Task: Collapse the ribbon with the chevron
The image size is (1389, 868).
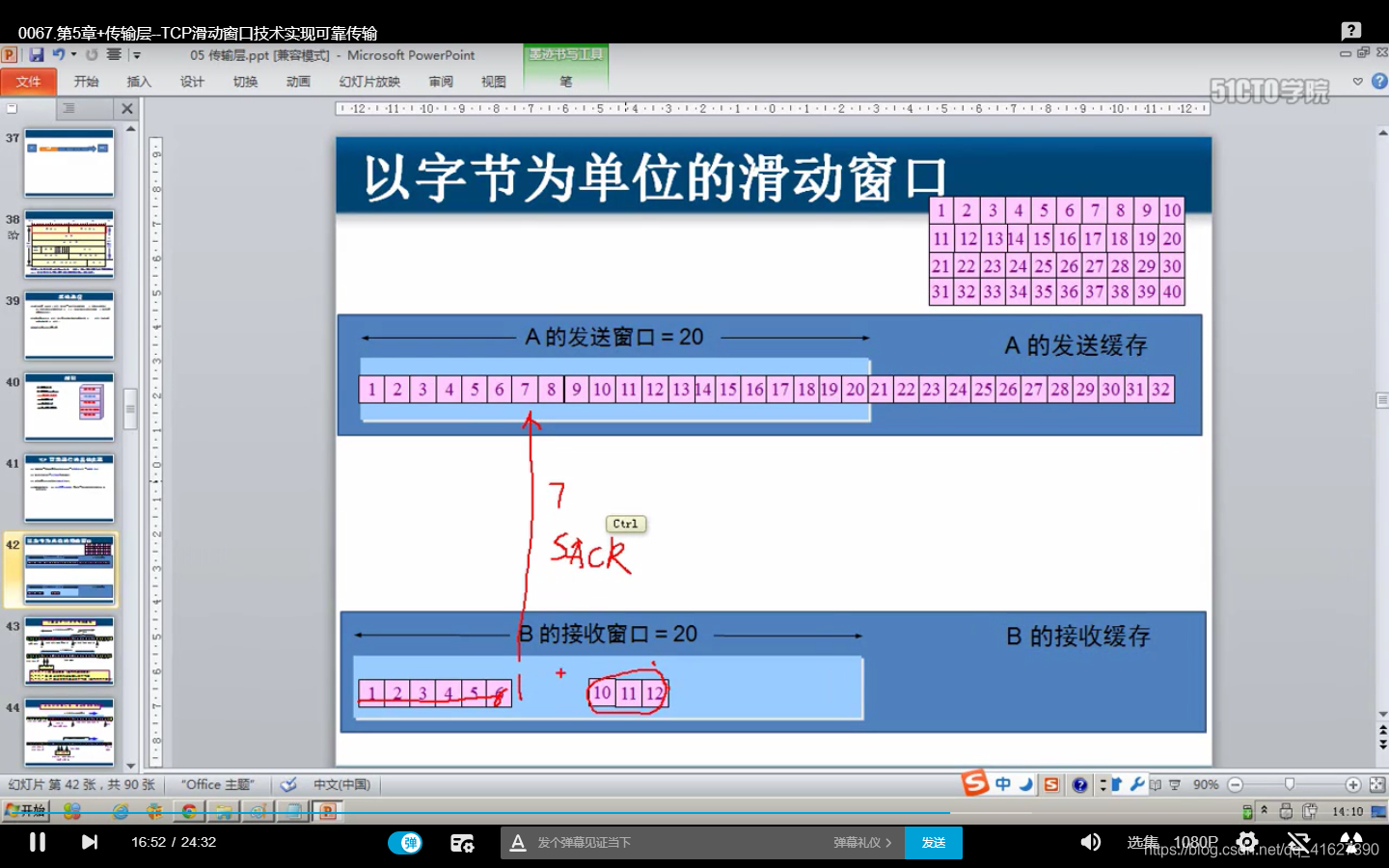Action: pos(1358,82)
